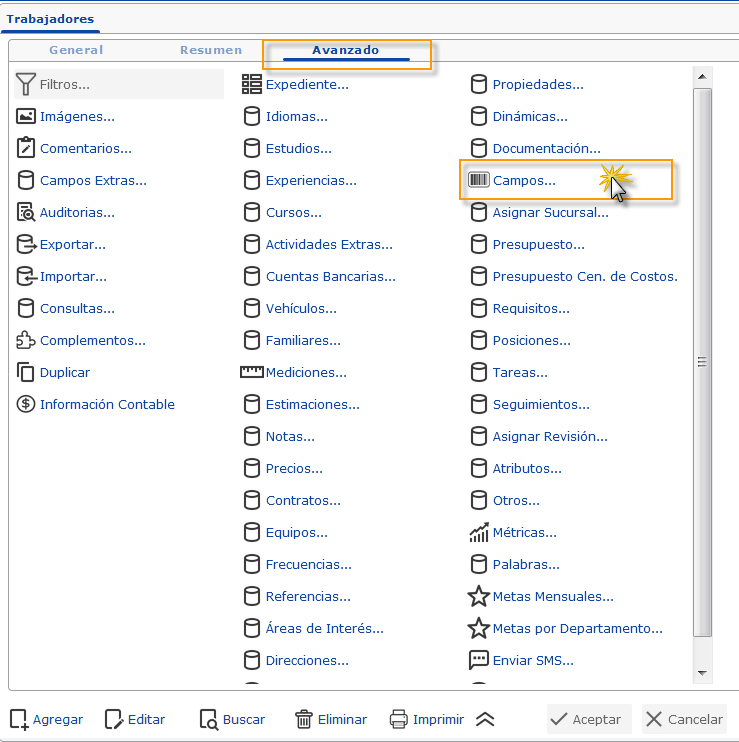Click the Información Contable dollar icon
The height and width of the screenshot is (742, 739).
coord(26,405)
